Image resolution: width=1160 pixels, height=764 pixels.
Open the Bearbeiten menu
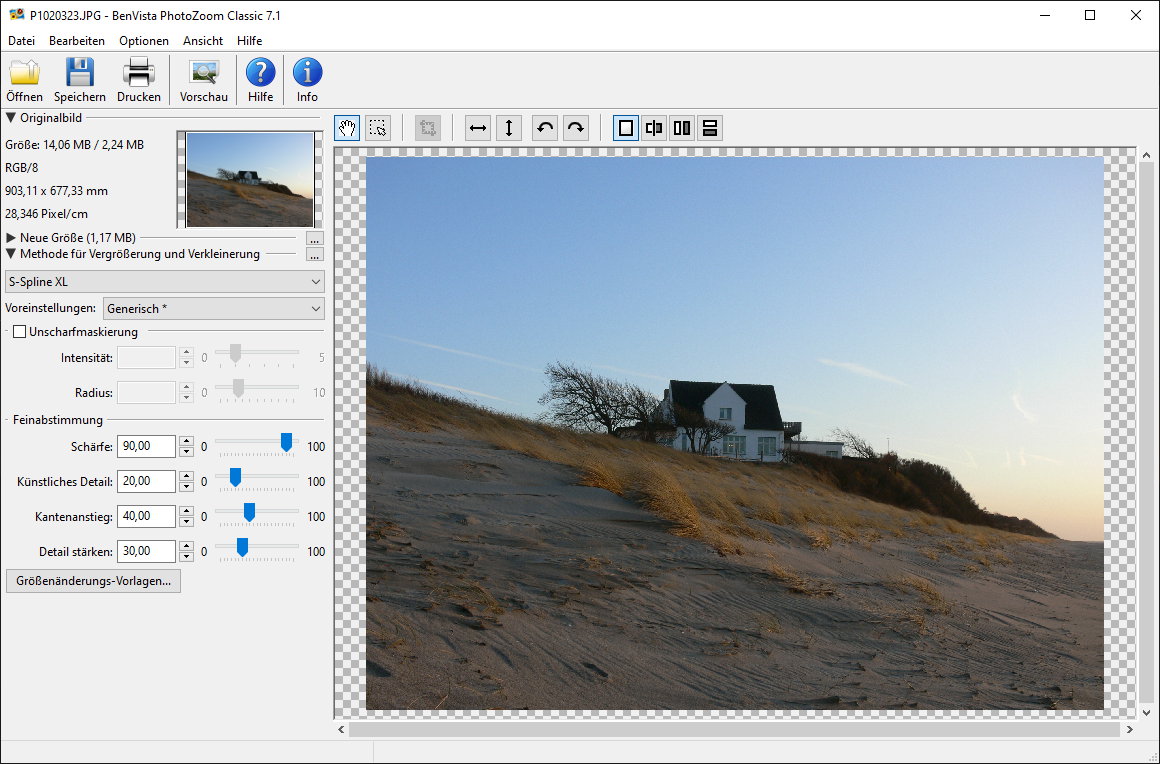(x=77, y=41)
